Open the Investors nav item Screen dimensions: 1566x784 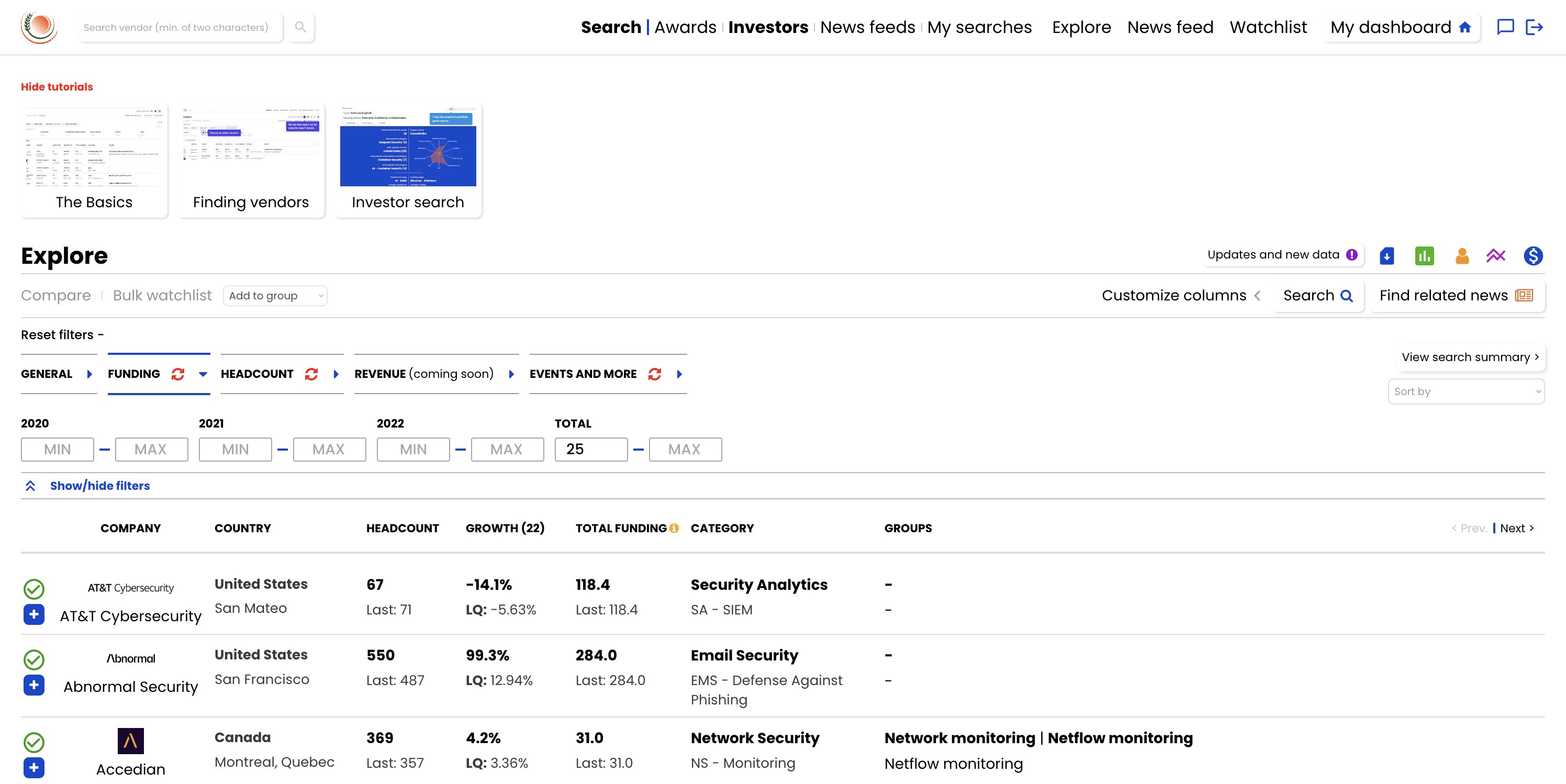coord(768,27)
